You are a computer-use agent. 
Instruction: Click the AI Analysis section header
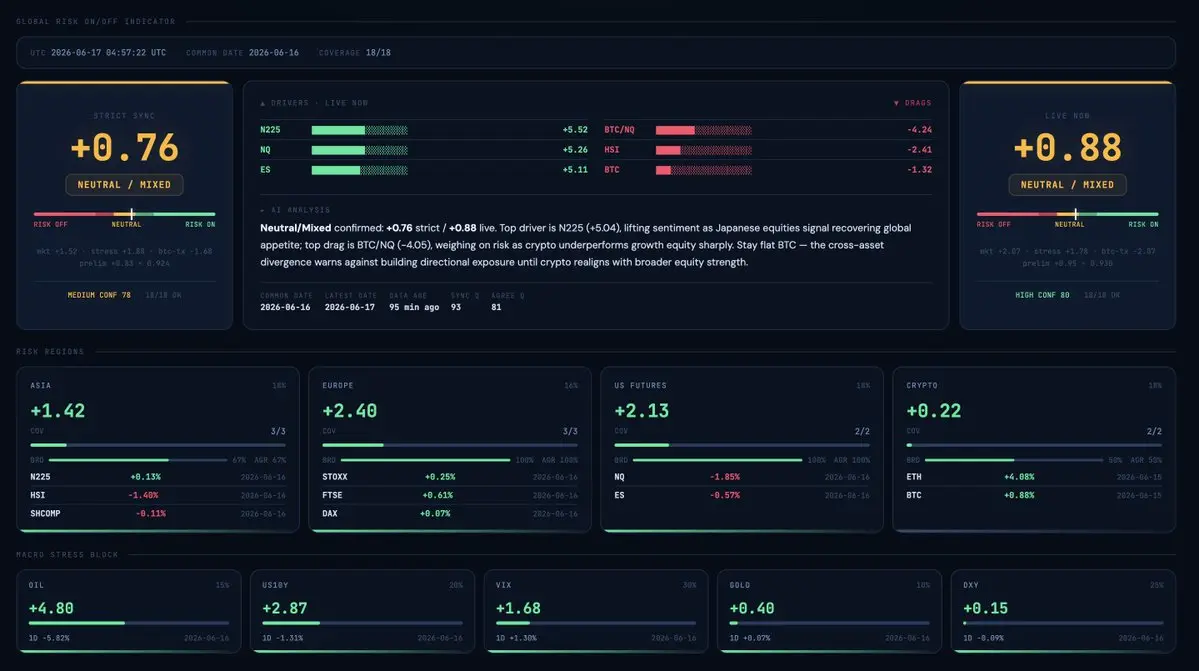295,209
